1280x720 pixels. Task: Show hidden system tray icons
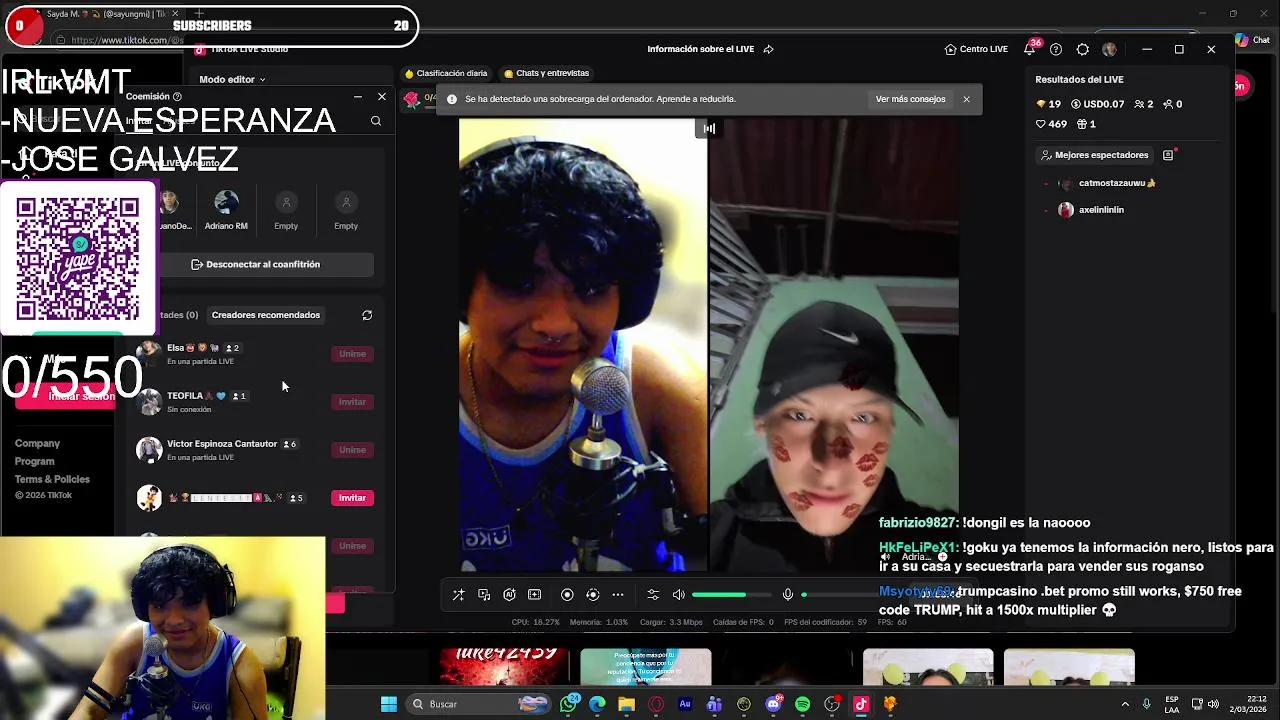1125,704
